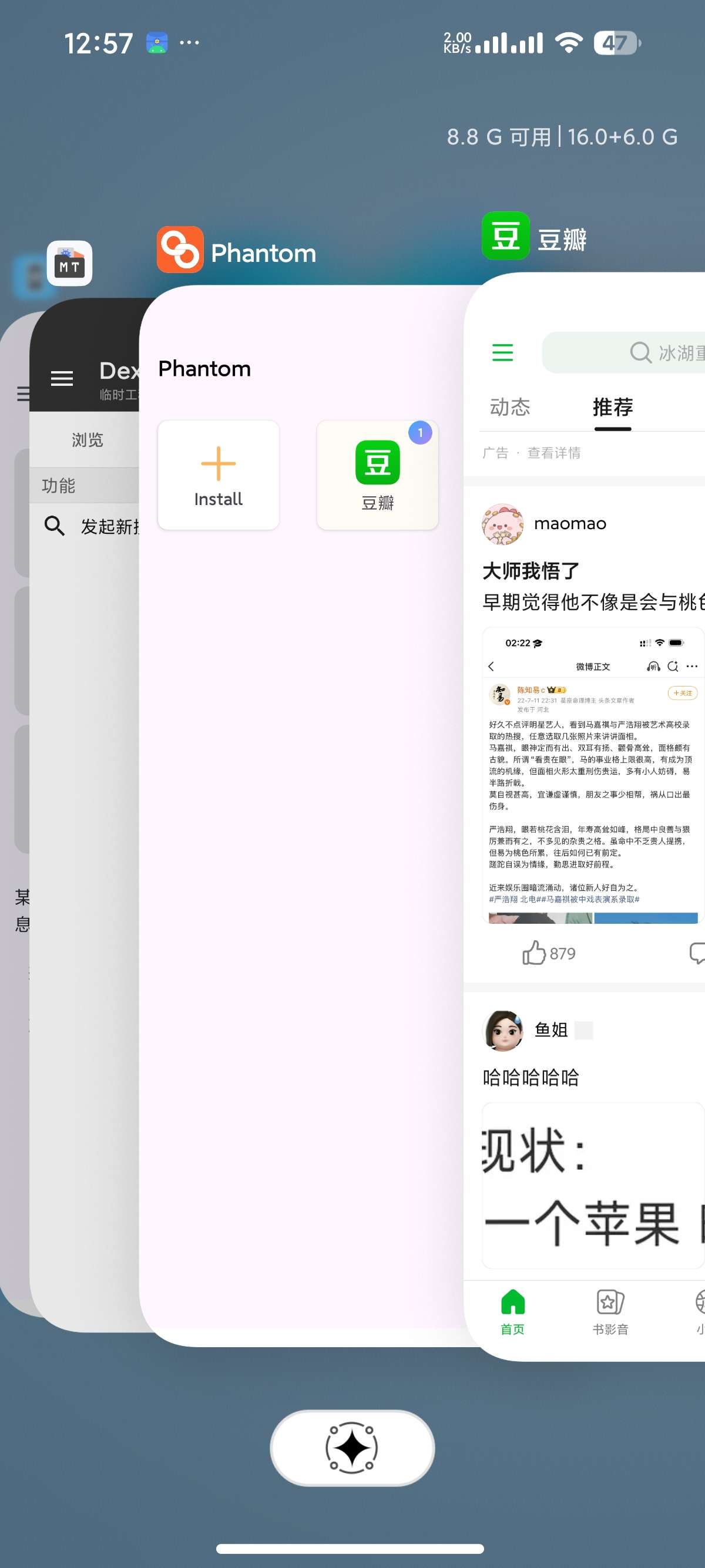Tap the 查看详情 ad link
Screen dimensions: 705x1568
pos(554,453)
